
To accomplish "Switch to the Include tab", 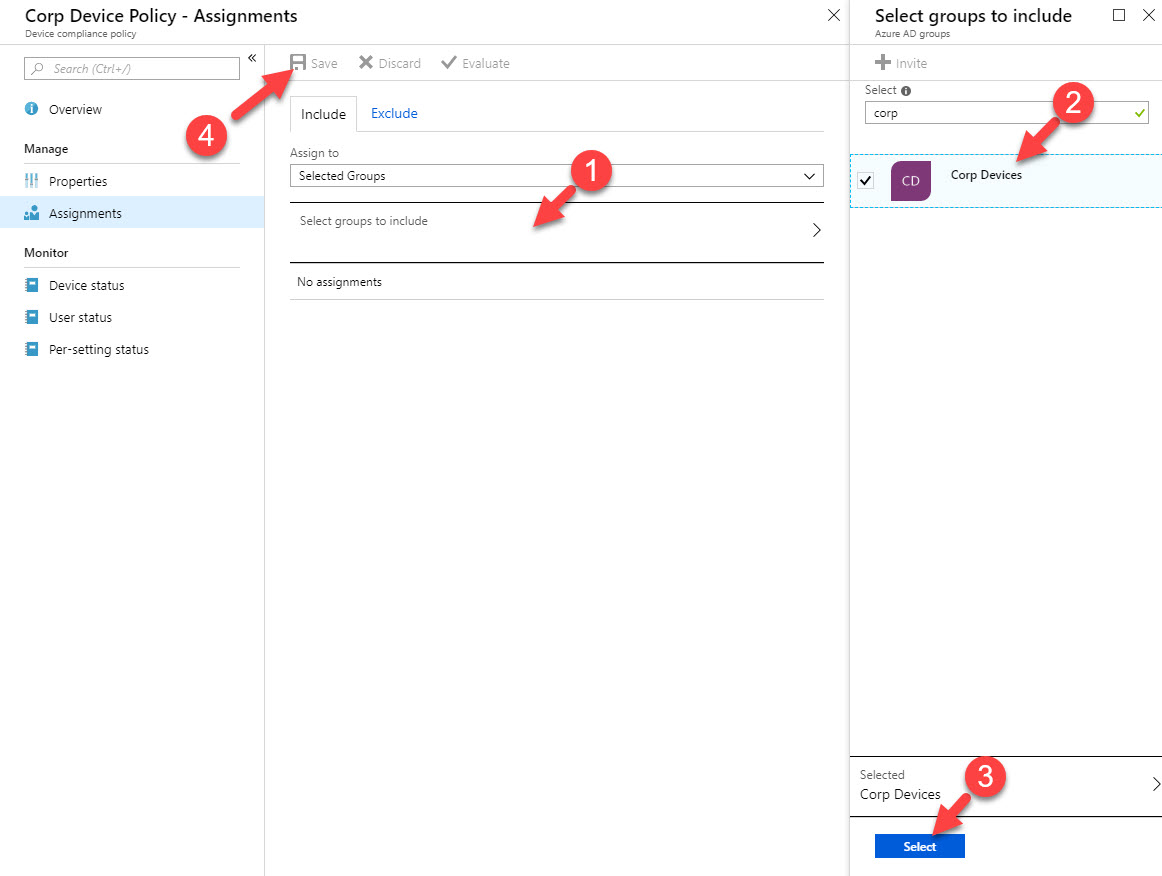I will click(323, 114).
